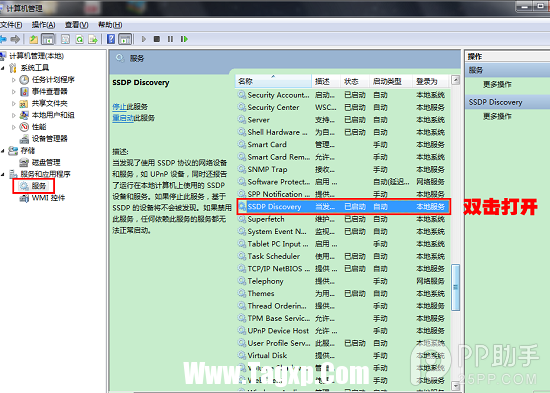Expand the 任务计划程序 node arrow
The width and height of the screenshot is (550, 393).
coord(14,80)
